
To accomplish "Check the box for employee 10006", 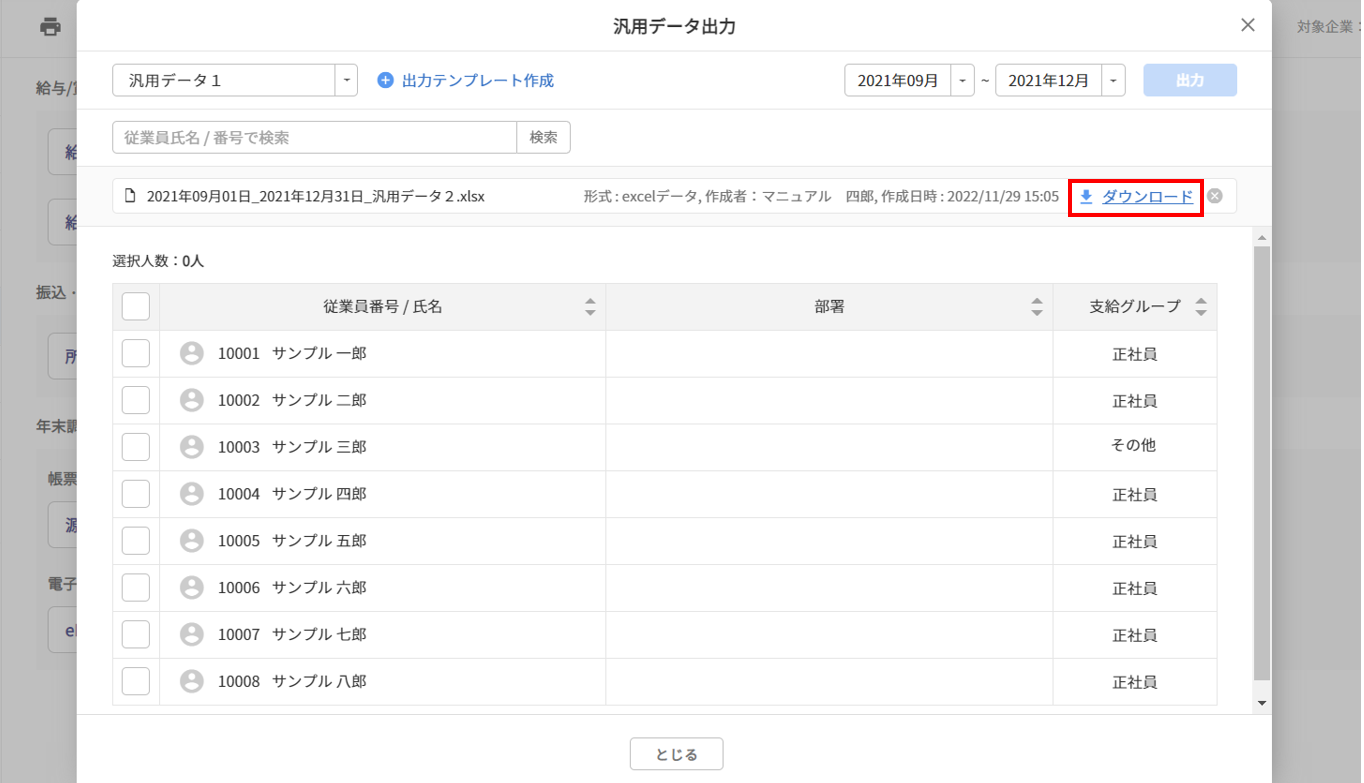I will tap(136, 587).
